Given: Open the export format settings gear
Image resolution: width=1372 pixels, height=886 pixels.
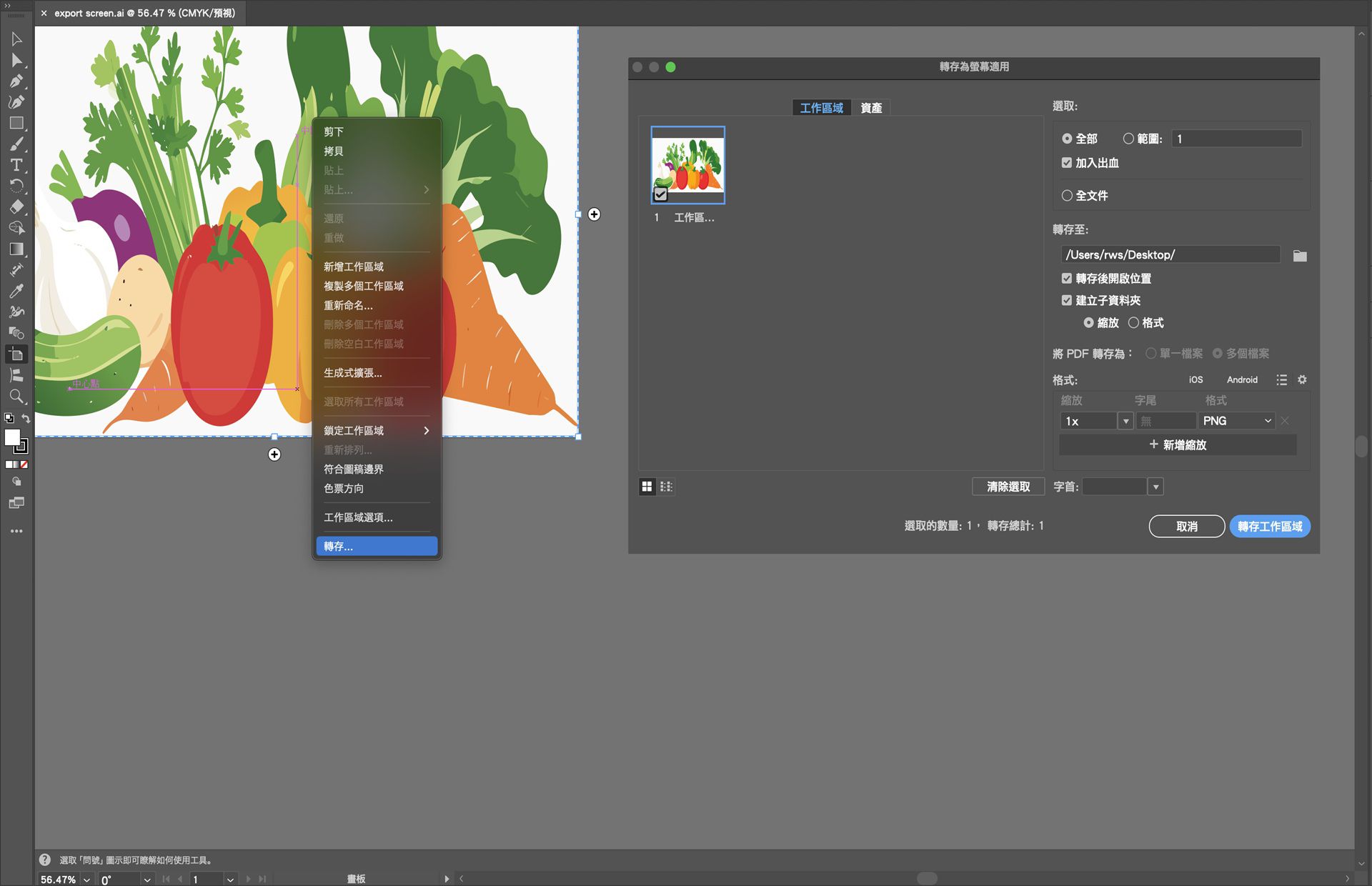Looking at the screenshot, I should coord(1302,379).
